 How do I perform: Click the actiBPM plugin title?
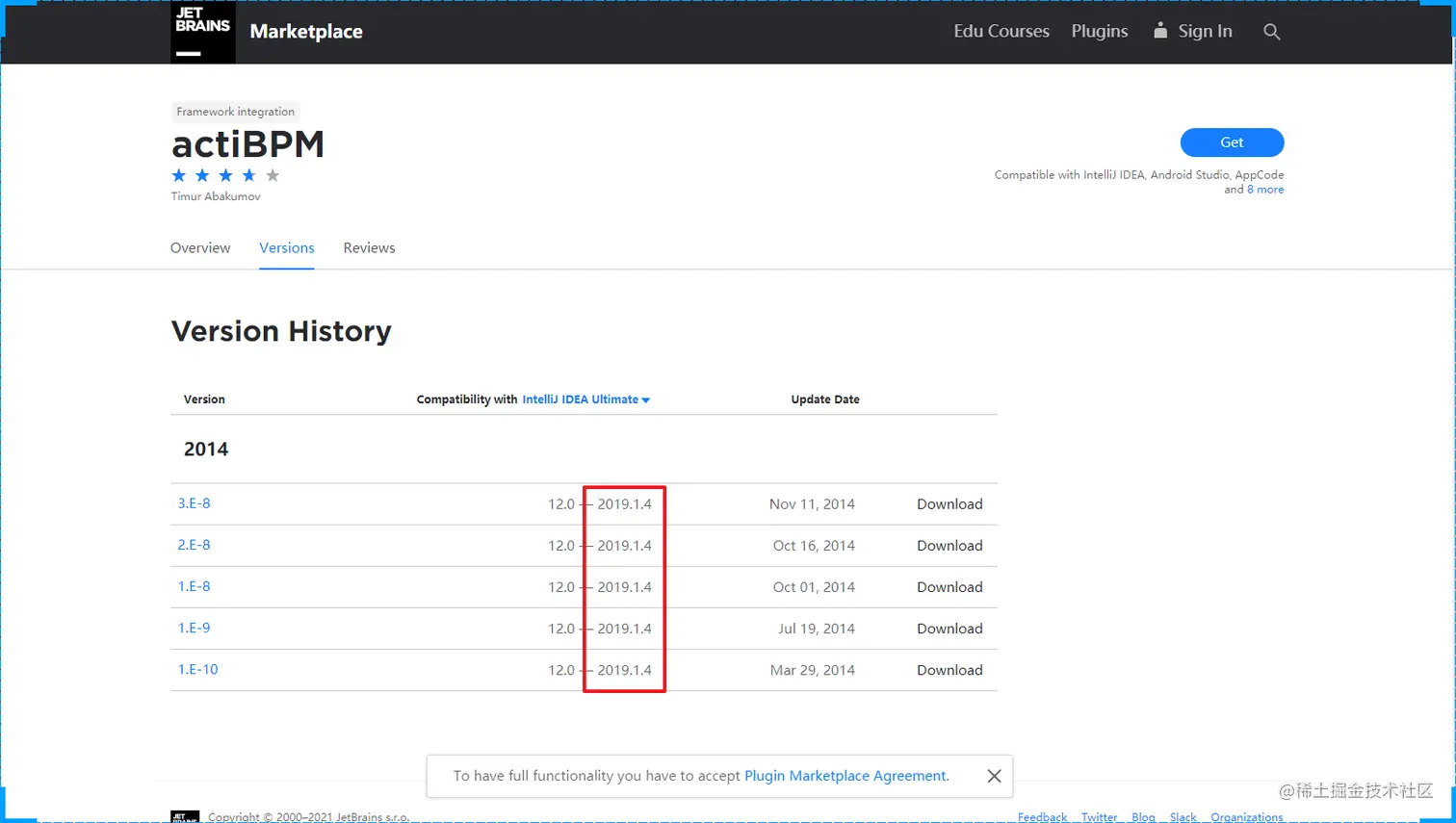[x=247, y=144]
